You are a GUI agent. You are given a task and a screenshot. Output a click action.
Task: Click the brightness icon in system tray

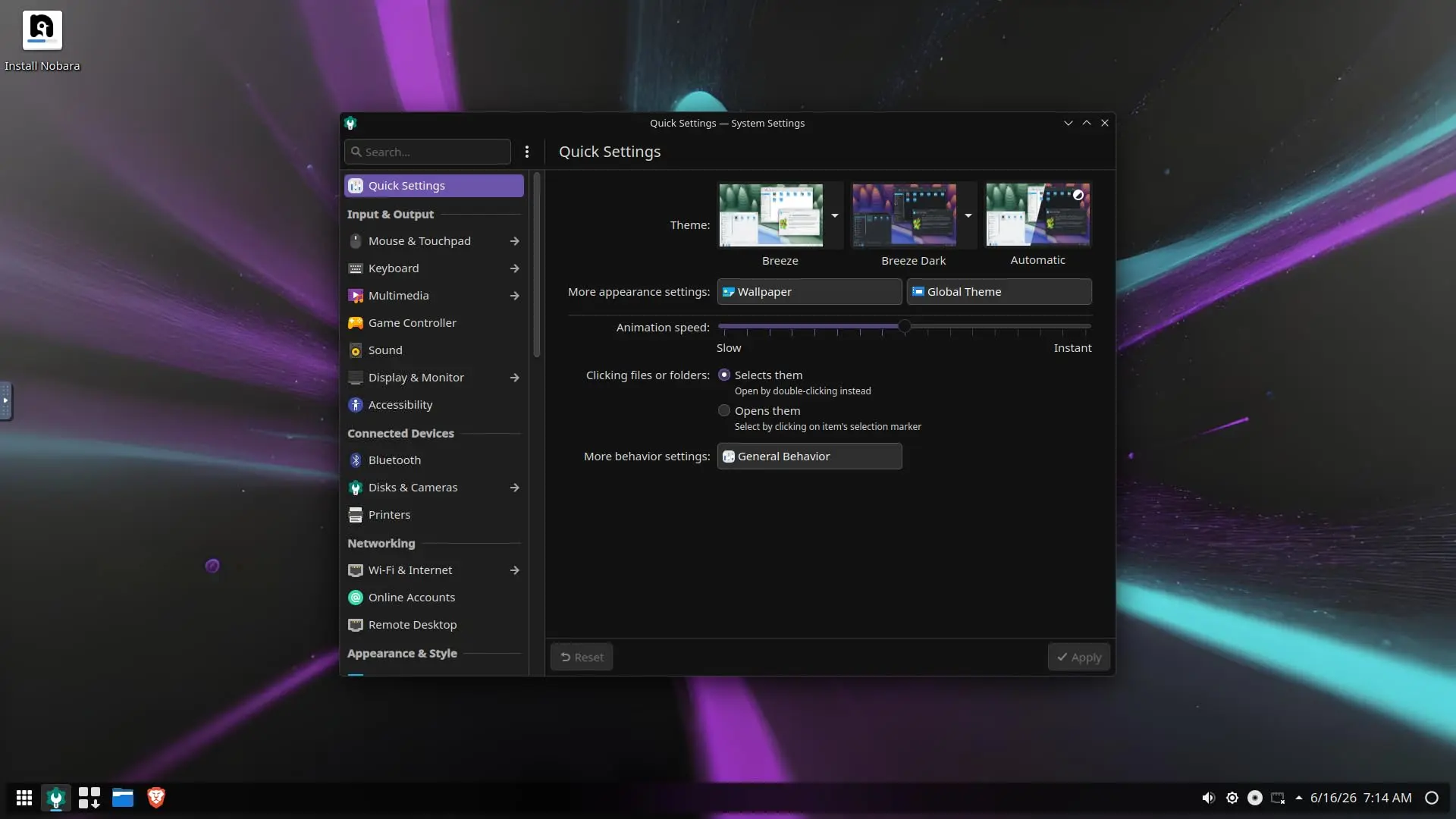click(x=1232, y=798)
